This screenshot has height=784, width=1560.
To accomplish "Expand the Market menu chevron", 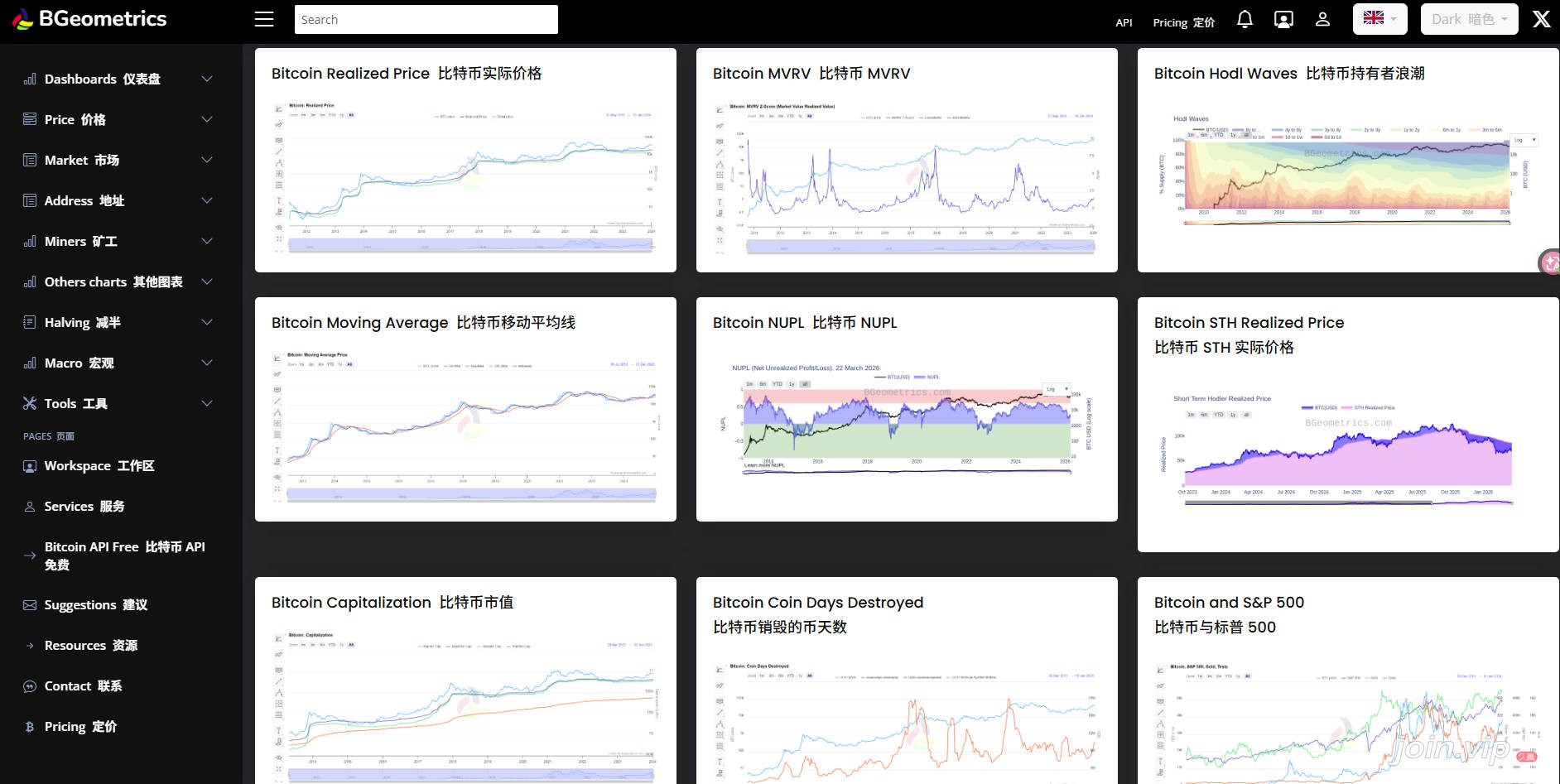I will click(x=207, y=160).
